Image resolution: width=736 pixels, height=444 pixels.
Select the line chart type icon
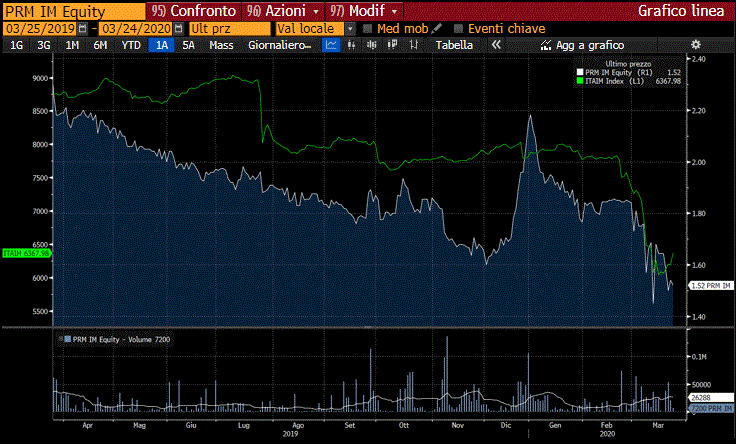coord(331,45)
